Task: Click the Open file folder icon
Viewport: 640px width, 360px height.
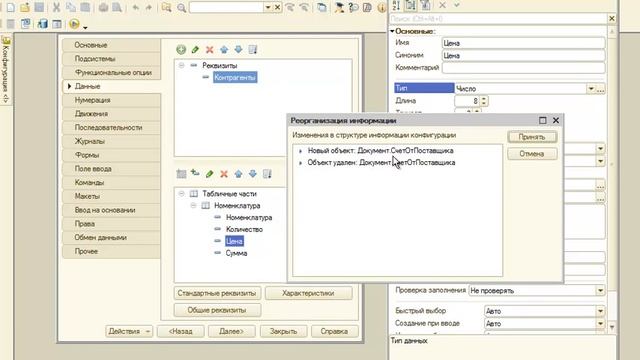Action: click(x=25, y=7)
